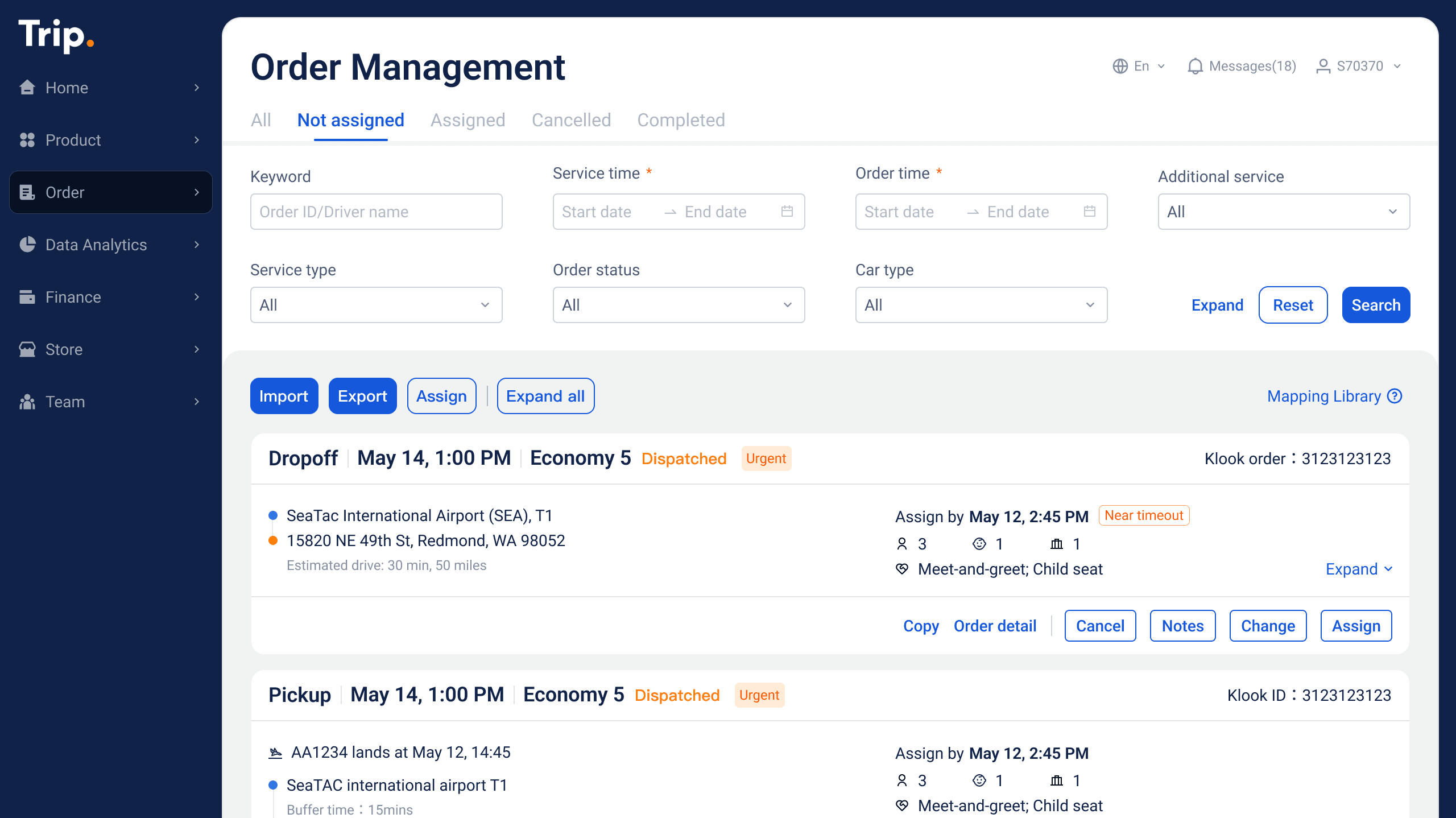Screen dimensions: 1456x818
Task: Open the Service type dropdown
Action: coord(376,305)
